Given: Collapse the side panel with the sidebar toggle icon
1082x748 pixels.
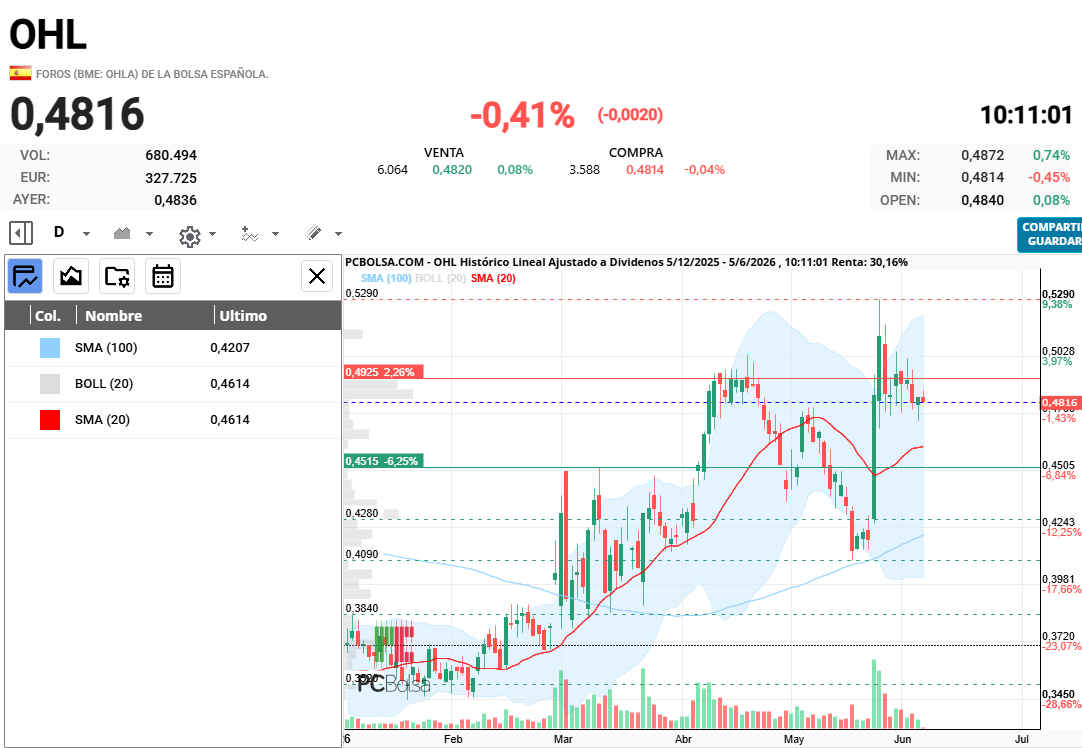Looking at the screenshot, I should point(21,233).
